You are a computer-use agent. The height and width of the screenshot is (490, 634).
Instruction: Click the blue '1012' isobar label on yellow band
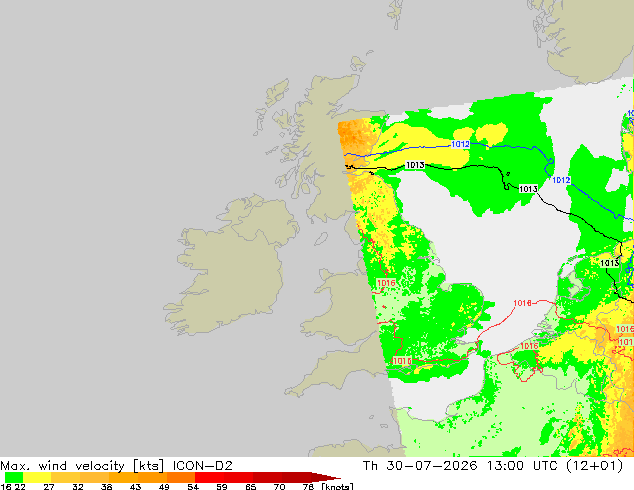tap(460, 144)
